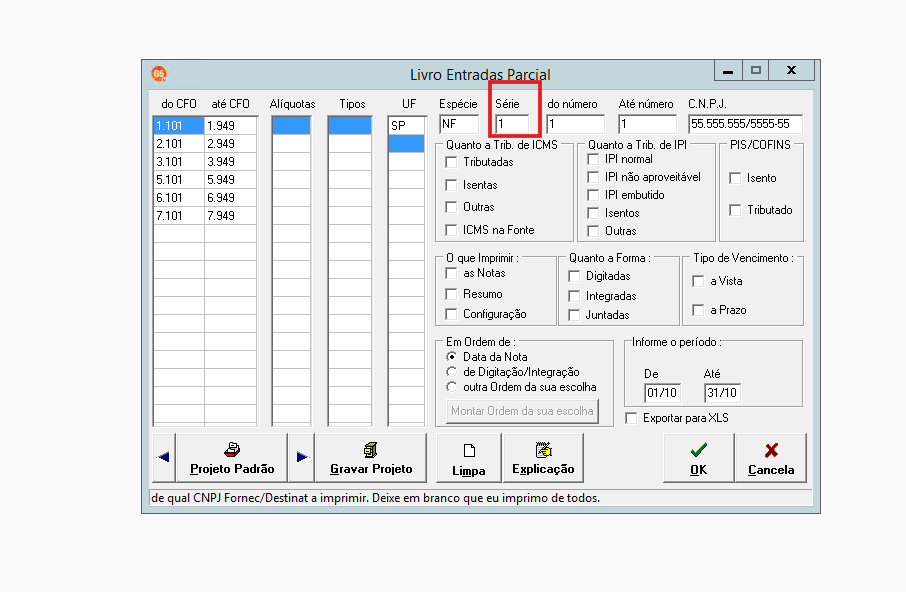Click the Até period date field

tap(722, 393)
